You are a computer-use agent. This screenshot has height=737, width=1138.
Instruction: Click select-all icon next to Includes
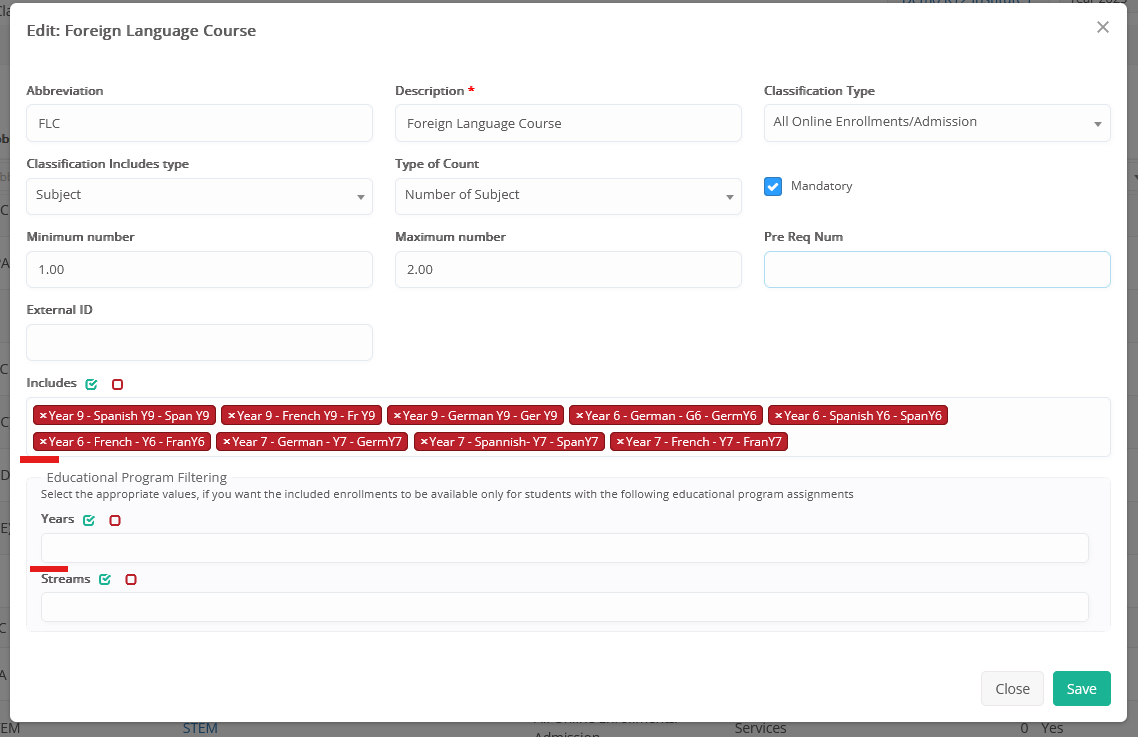(x=92, y=384)
